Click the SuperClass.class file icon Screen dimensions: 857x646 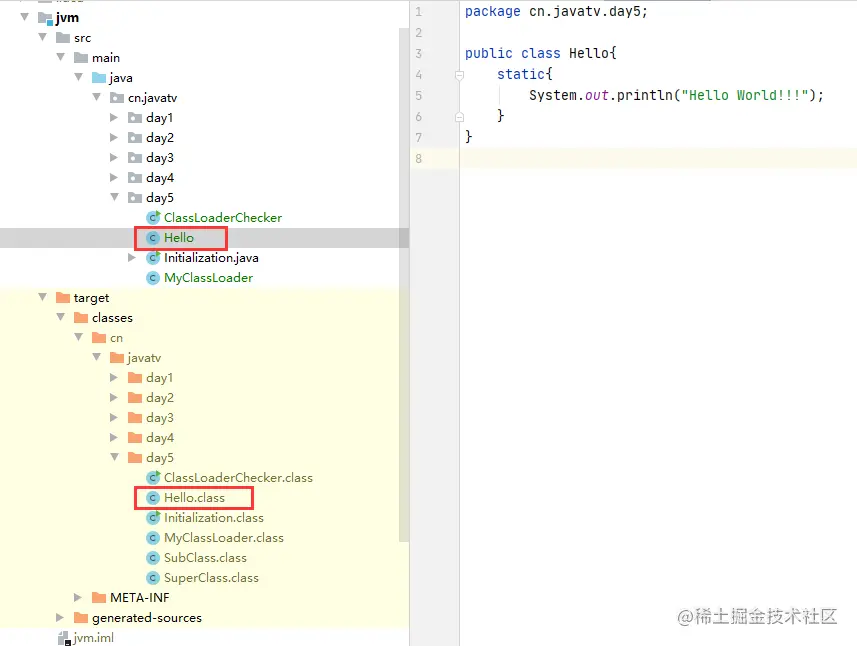[x=153, y=578]
